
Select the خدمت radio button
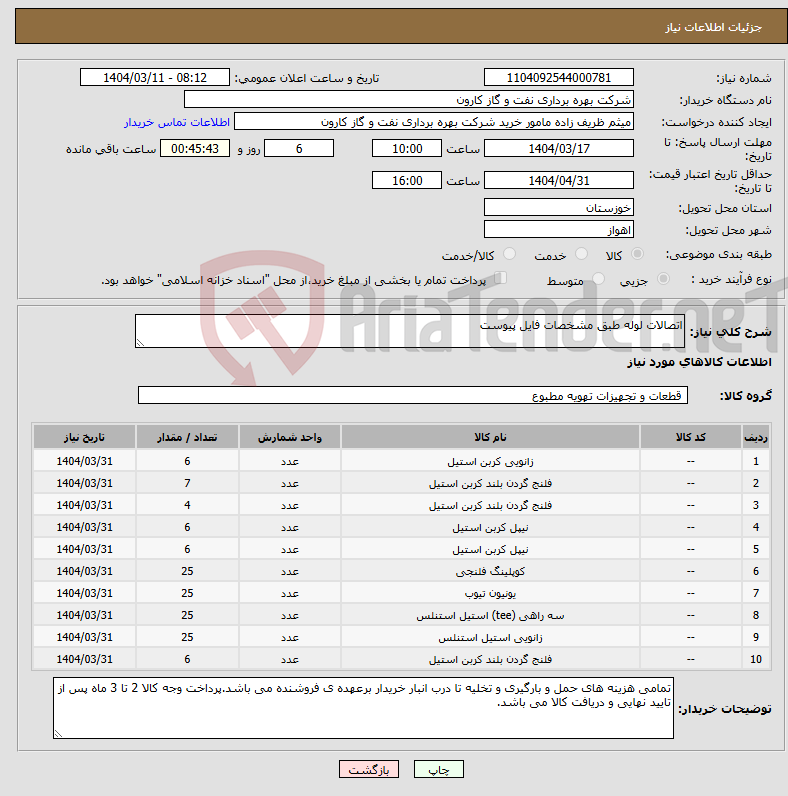pyautogui.click(x=581, y=254)
